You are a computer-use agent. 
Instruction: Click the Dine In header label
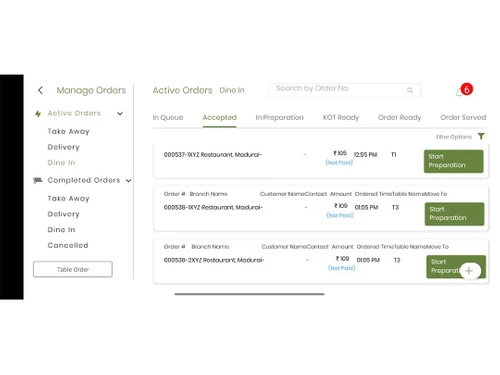coord(232,90)
